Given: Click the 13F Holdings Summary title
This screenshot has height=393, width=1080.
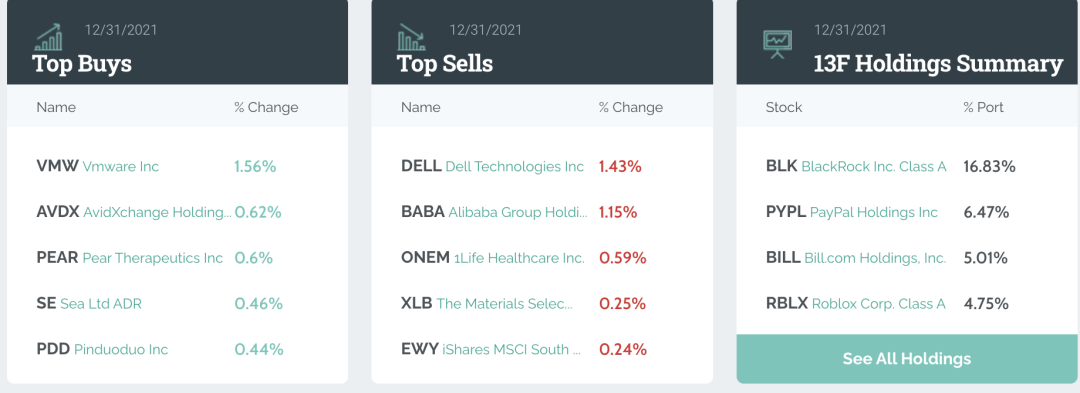Looking at the screenshot, I should 938,64.
